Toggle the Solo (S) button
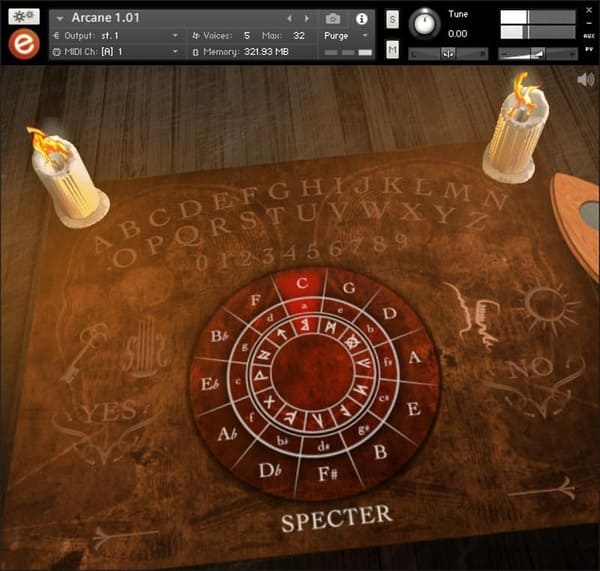600x571 pixels. click(392, 20)
